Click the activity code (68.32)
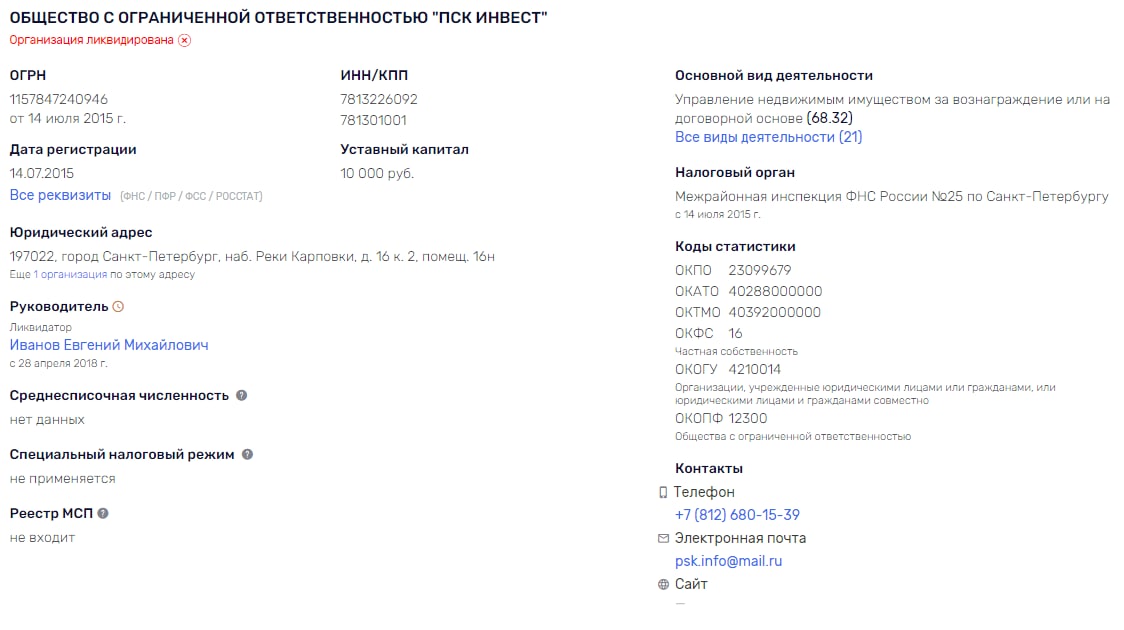 [829, 118]
